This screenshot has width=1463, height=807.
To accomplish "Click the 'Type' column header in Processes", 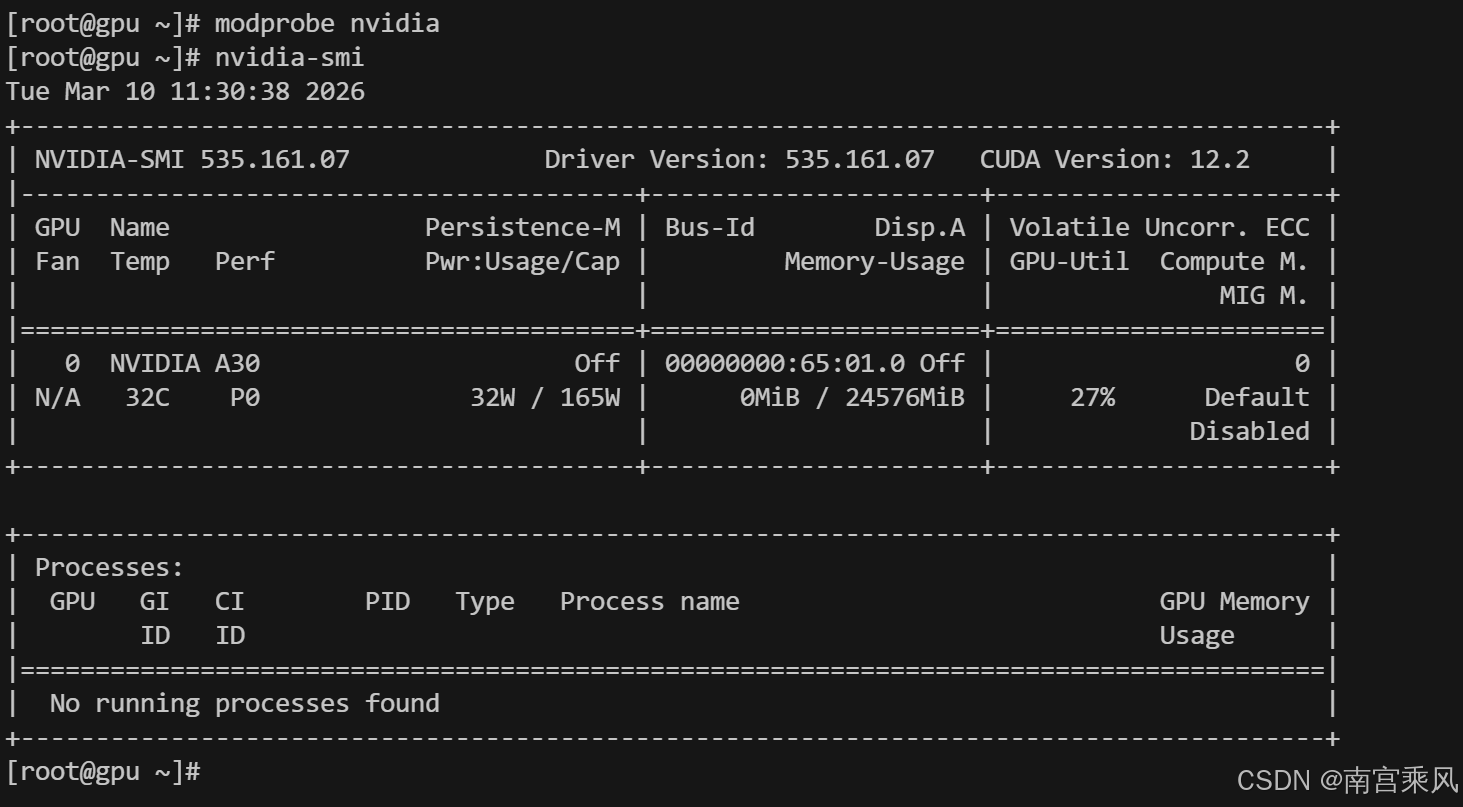I will click(485, 601).
